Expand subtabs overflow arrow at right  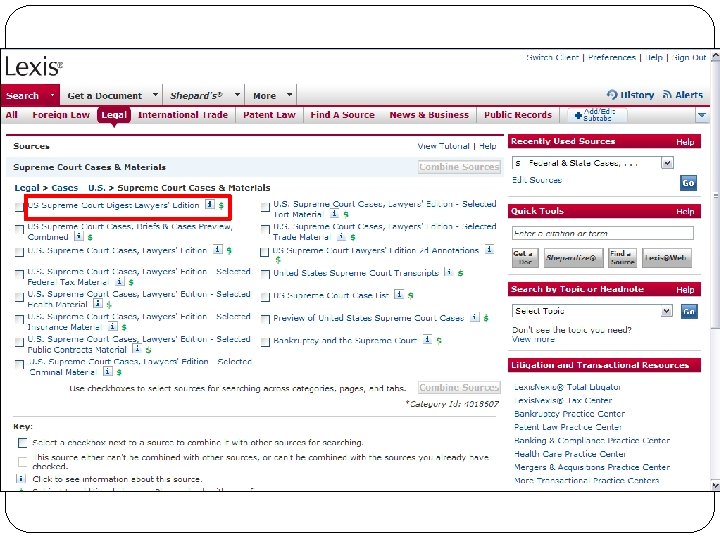click(x=701, y=115)
